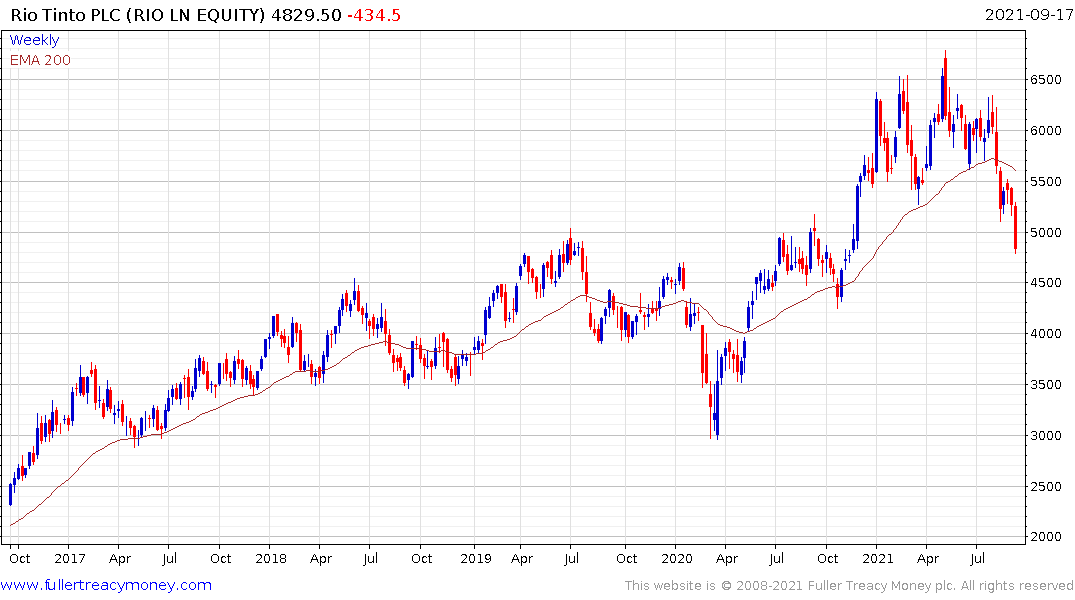Click the 6500 price axis label
This screenshot has width=1075, height=600.
click(x=1046, y=80)
